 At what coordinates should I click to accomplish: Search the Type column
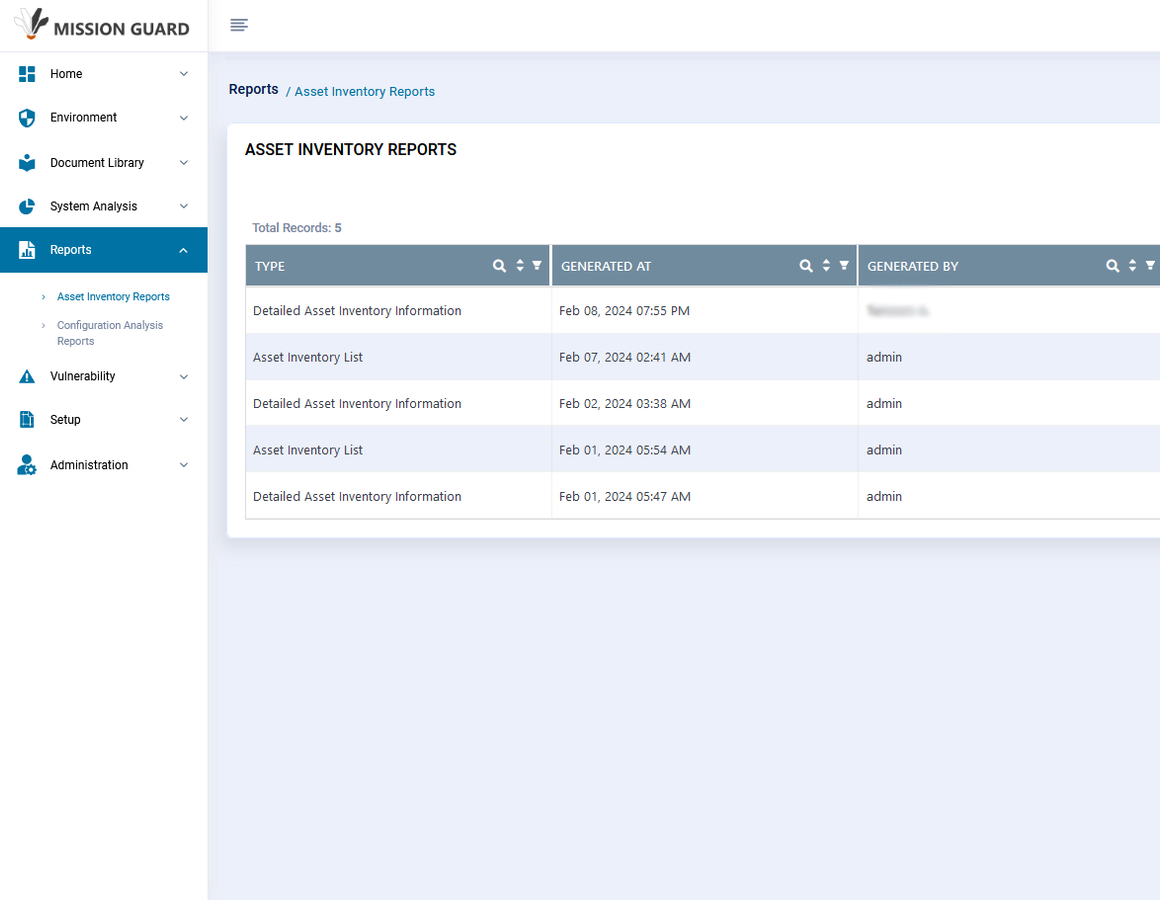pos(499,265)
